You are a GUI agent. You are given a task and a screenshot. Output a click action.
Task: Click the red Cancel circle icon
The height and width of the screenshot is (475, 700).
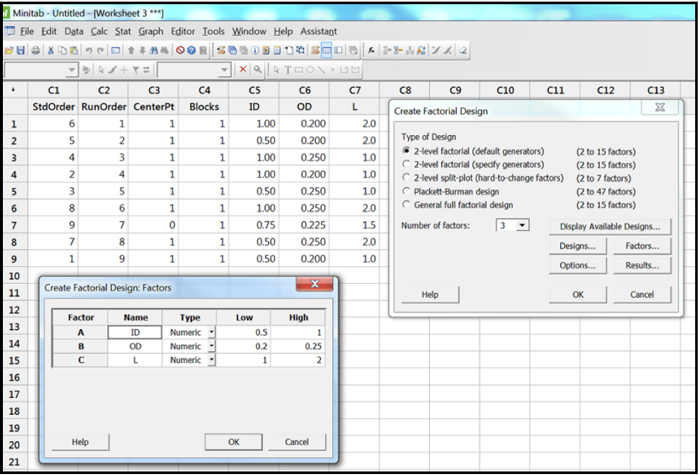180,50
